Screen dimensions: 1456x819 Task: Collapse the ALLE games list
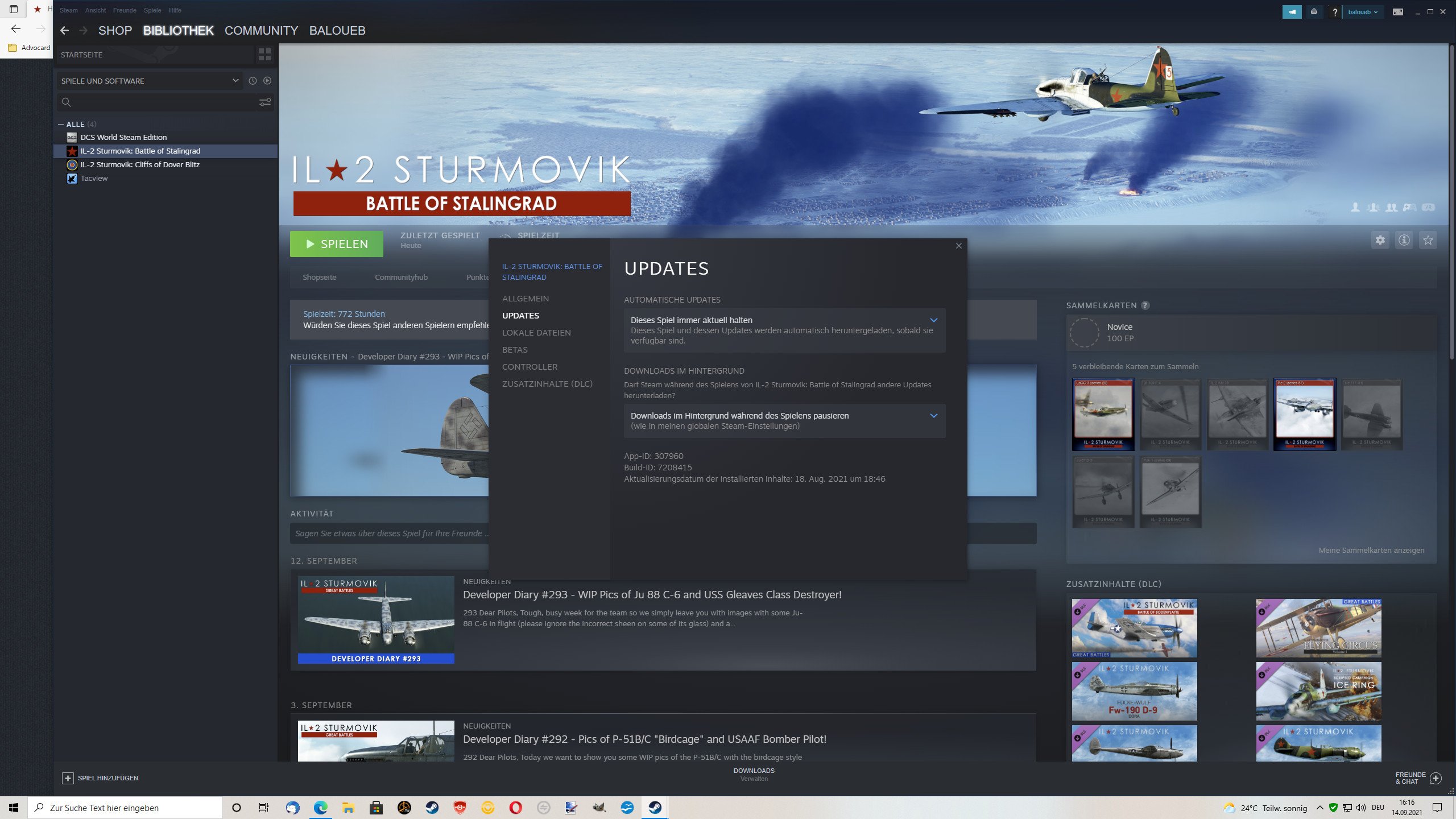[61, 124]
